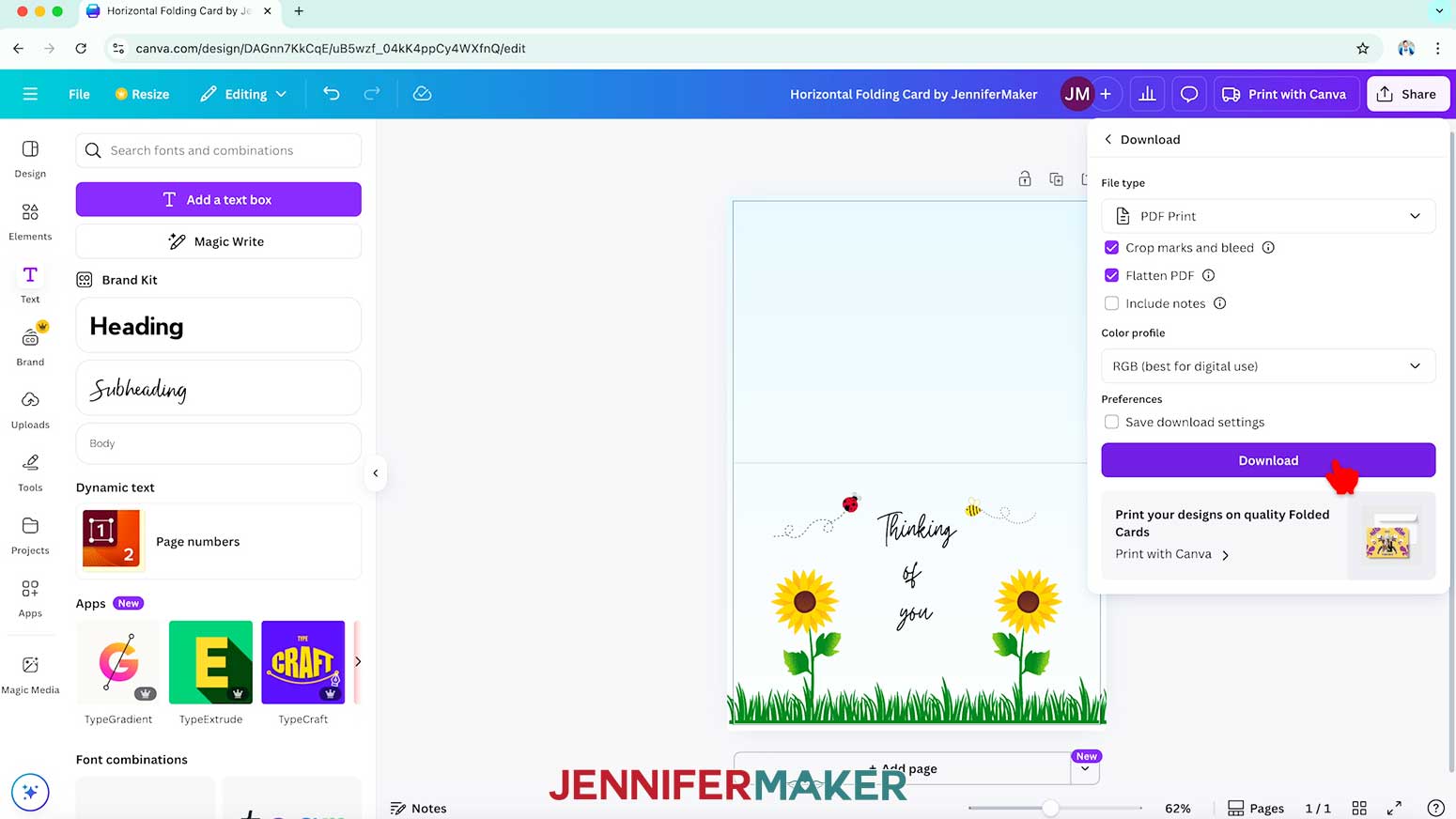Open Notes at the bottom bar
Viewport: 1456px width, 819px height.
click(418, 808)
